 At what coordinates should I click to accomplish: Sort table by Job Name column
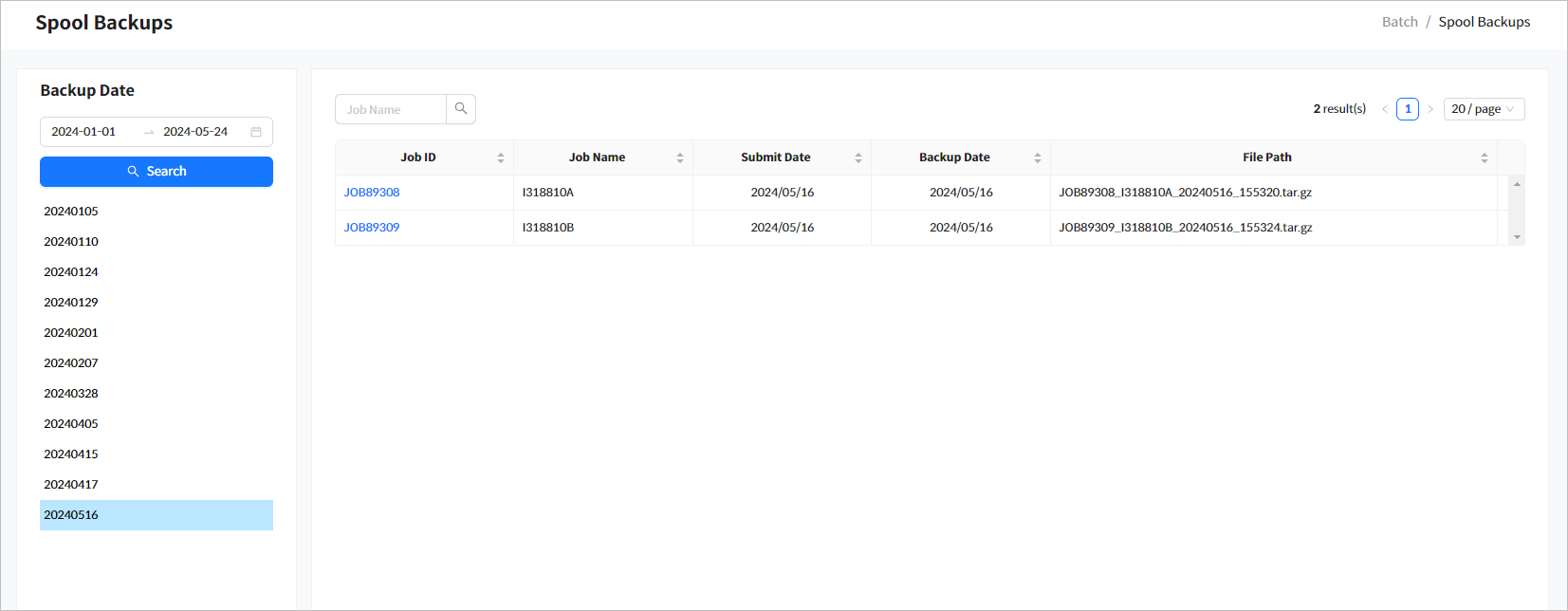[680, 157]
